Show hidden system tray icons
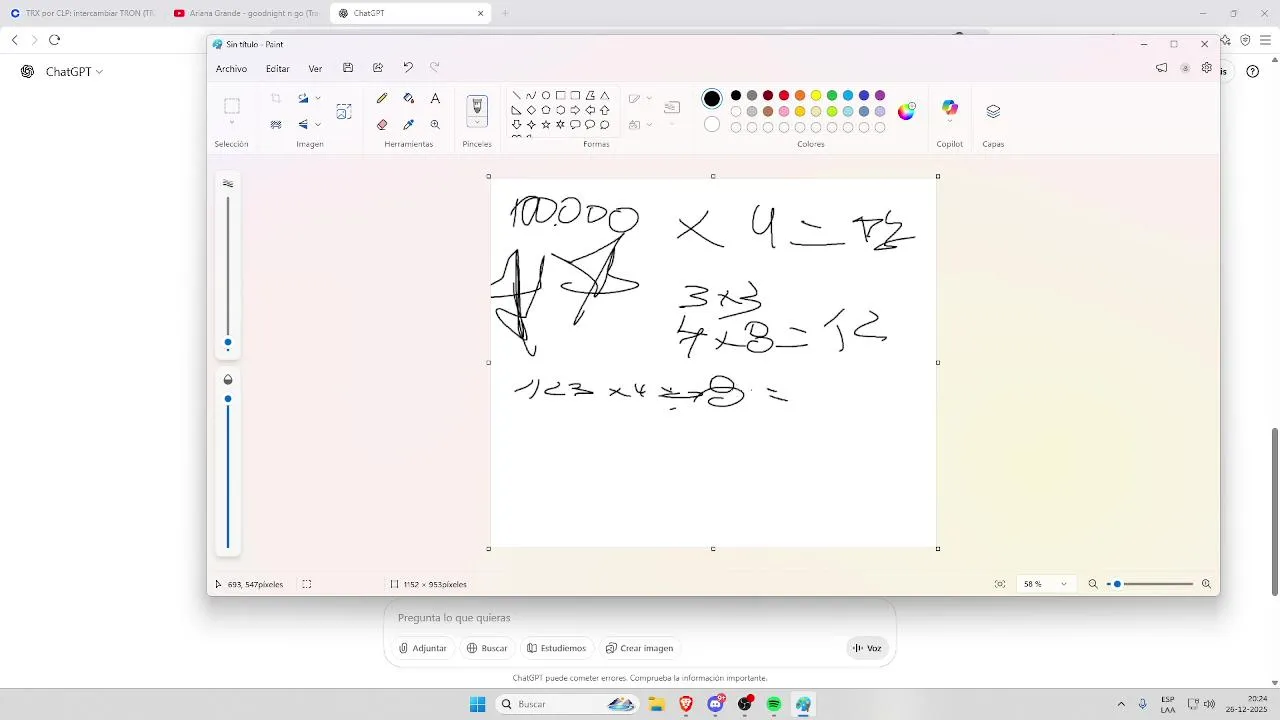 click(x=1121, y=704)
